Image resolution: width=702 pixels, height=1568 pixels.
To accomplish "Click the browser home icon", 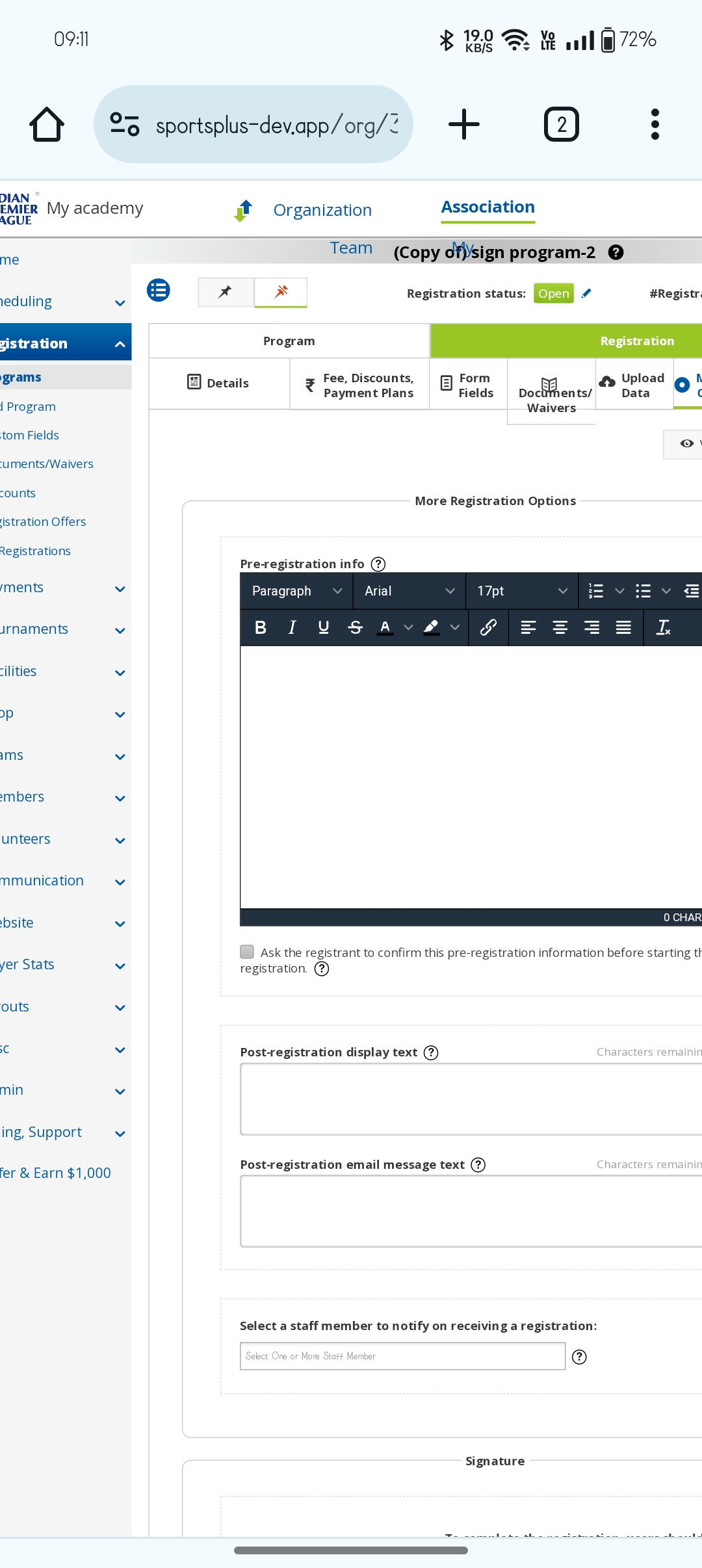I will coord(47,124).
